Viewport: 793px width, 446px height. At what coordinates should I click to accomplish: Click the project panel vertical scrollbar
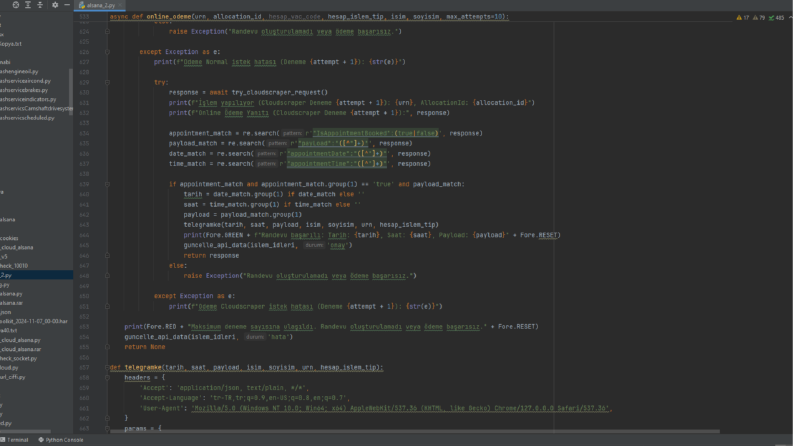(71, 91)
